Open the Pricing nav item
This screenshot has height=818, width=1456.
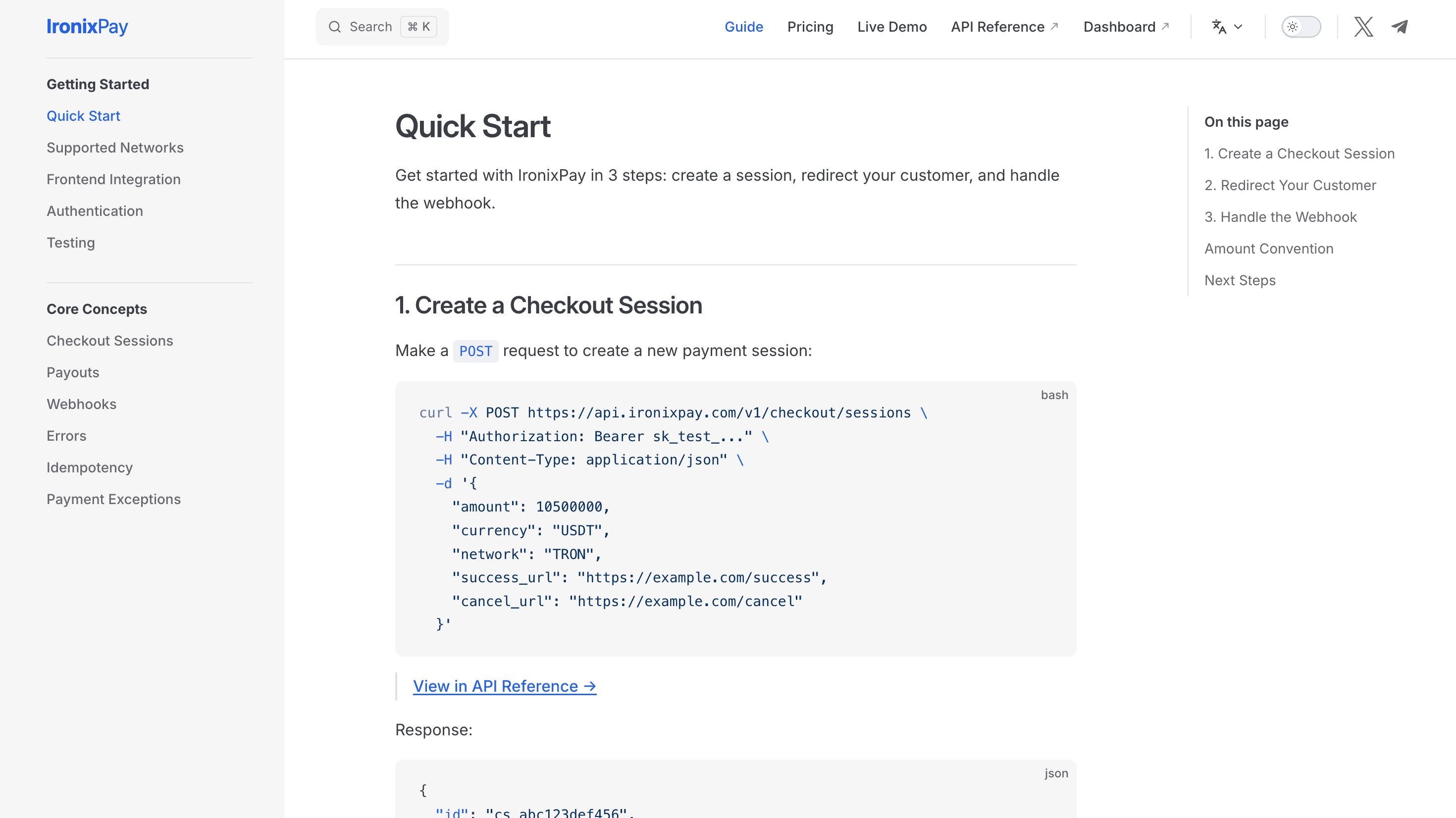coord(810,27)
